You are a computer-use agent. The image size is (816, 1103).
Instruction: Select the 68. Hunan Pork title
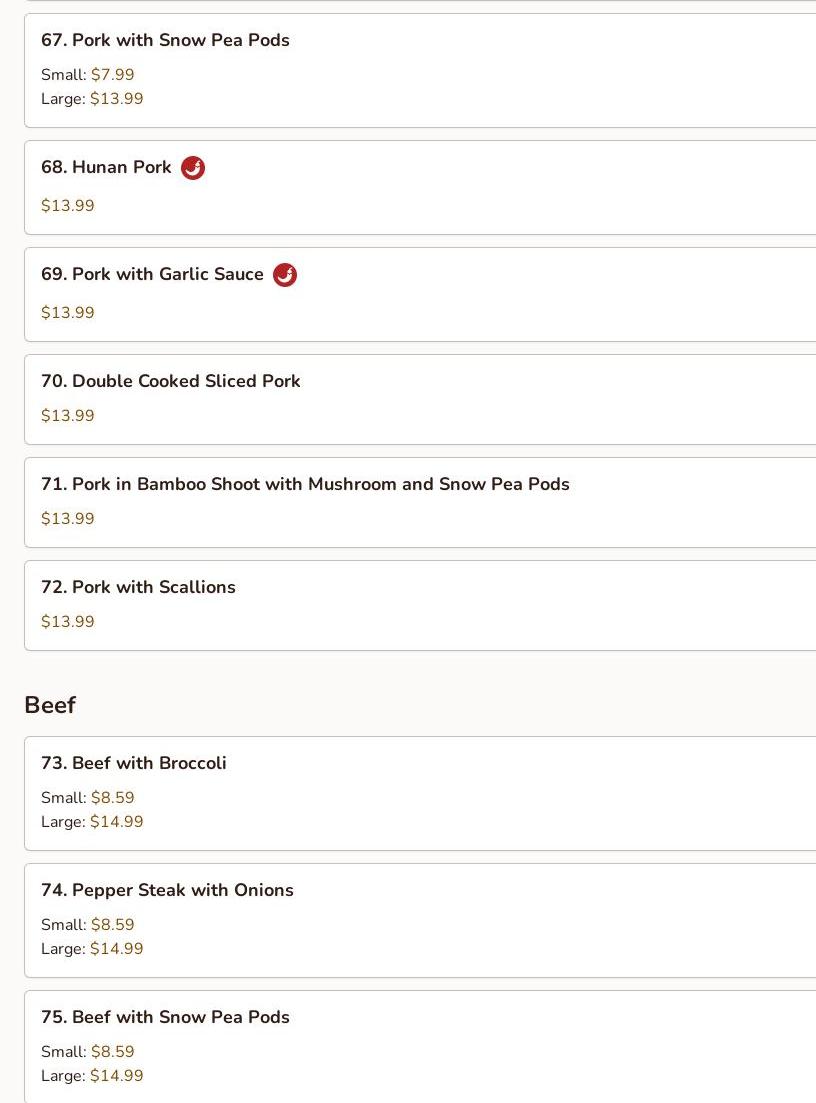click(106, 168)
